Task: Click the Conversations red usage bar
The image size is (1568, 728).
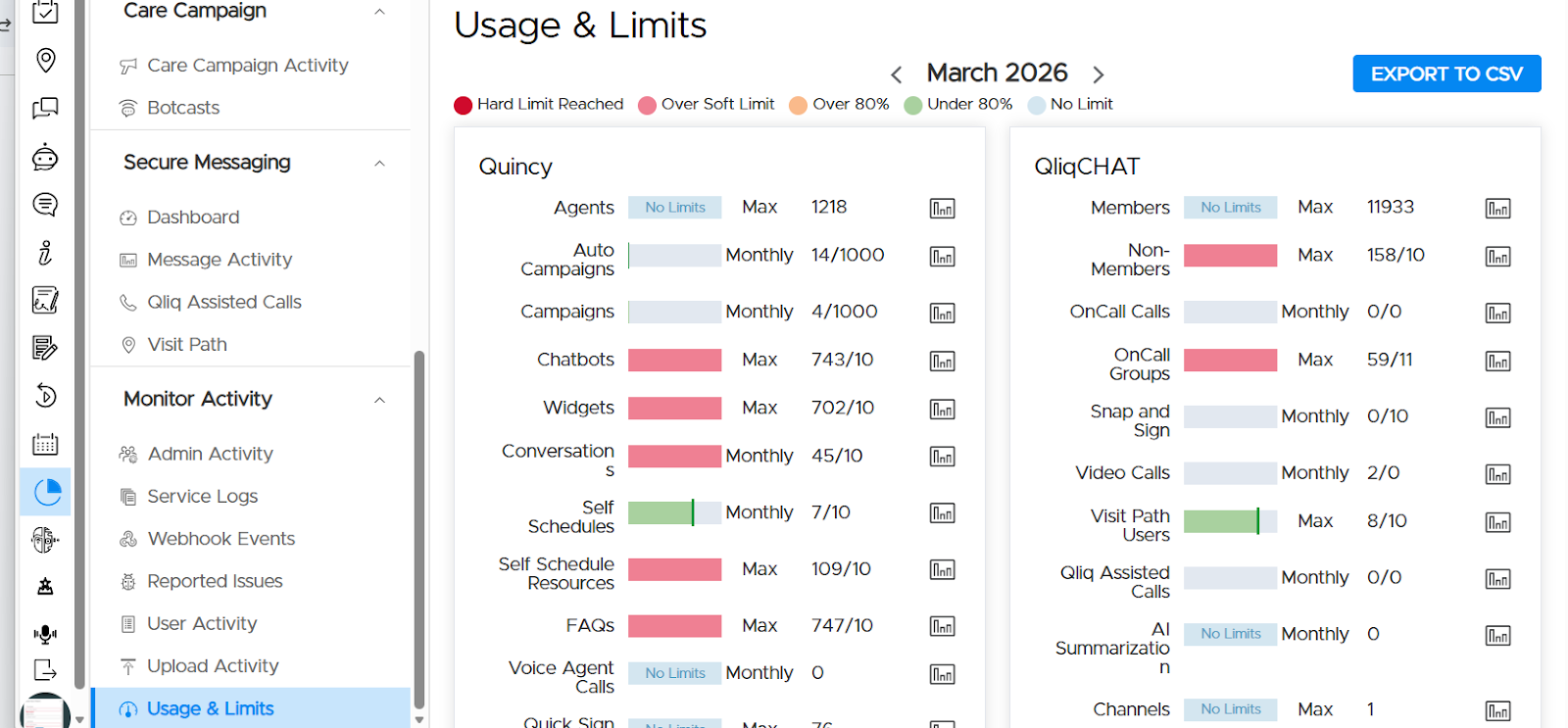Action: (x=674, y=456)
